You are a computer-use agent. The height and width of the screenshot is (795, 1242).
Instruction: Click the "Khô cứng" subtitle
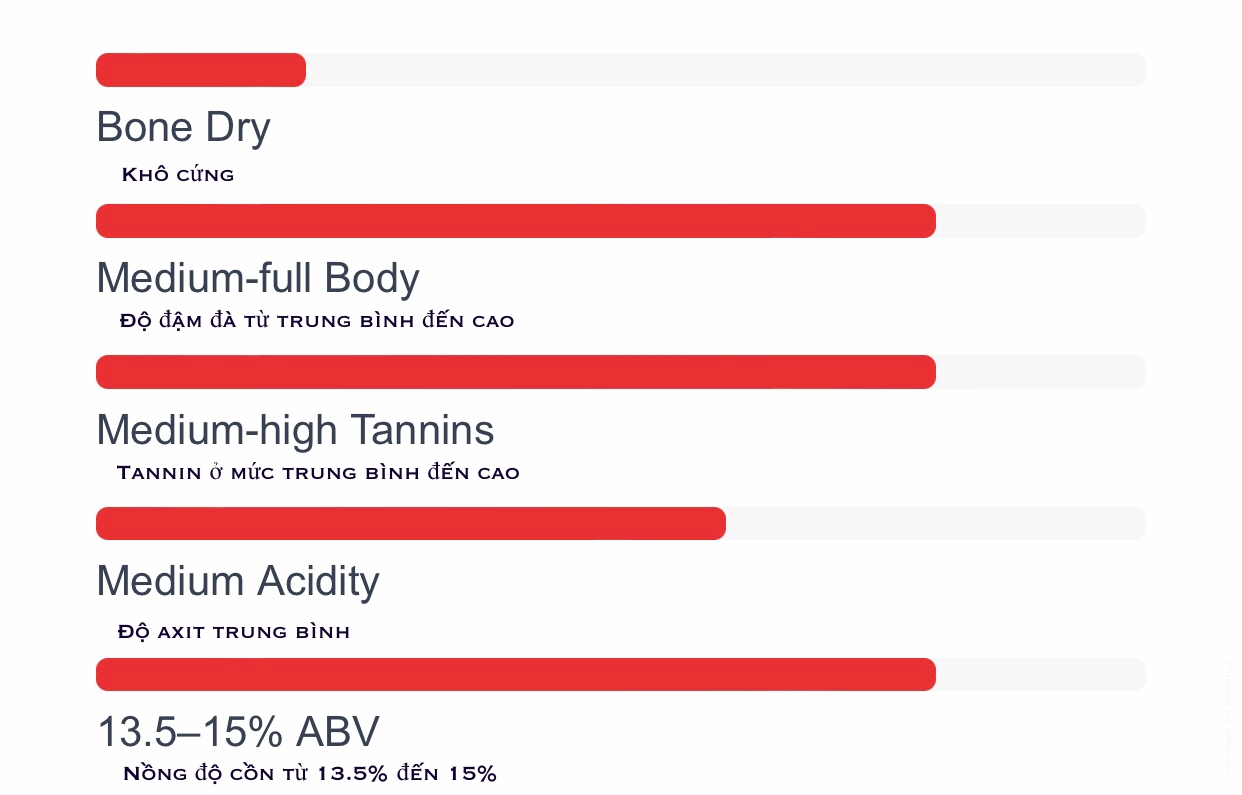point(178,175)
